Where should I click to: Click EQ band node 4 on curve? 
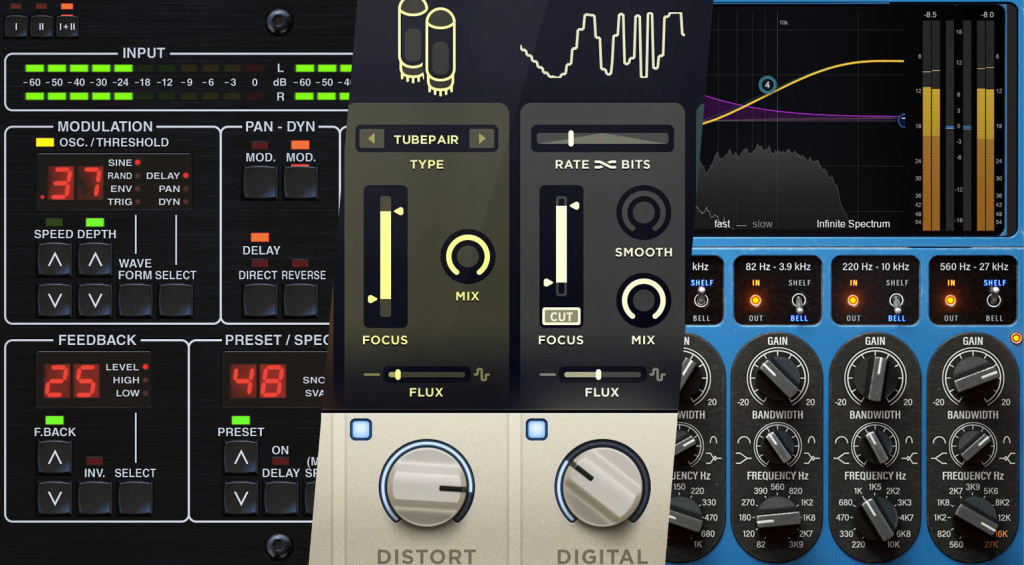(x=767, y=85)
